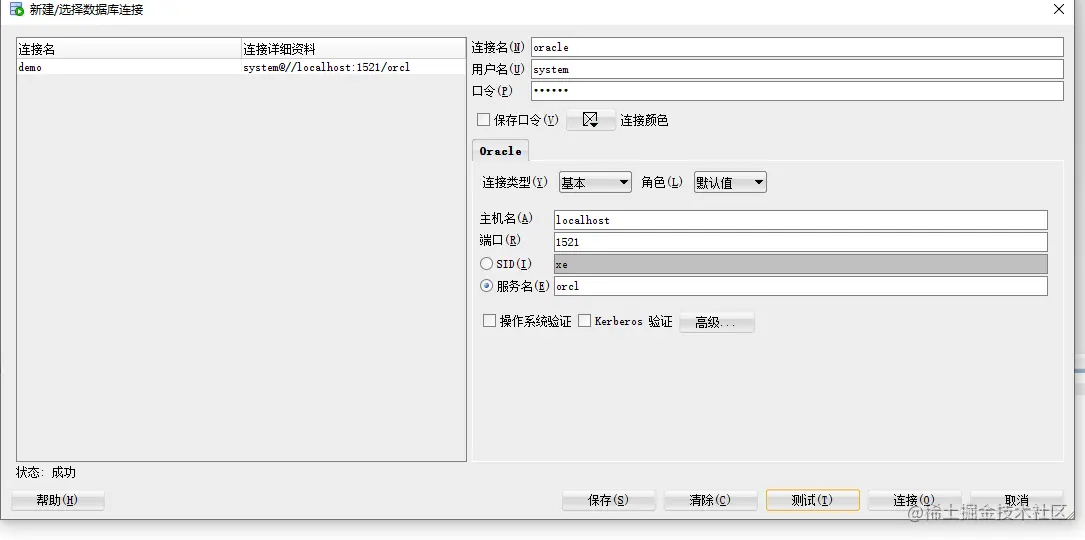Click the 取消 button
Image resolution: width=1085 pixels, height=540 pixels.
coord(1016,501)
